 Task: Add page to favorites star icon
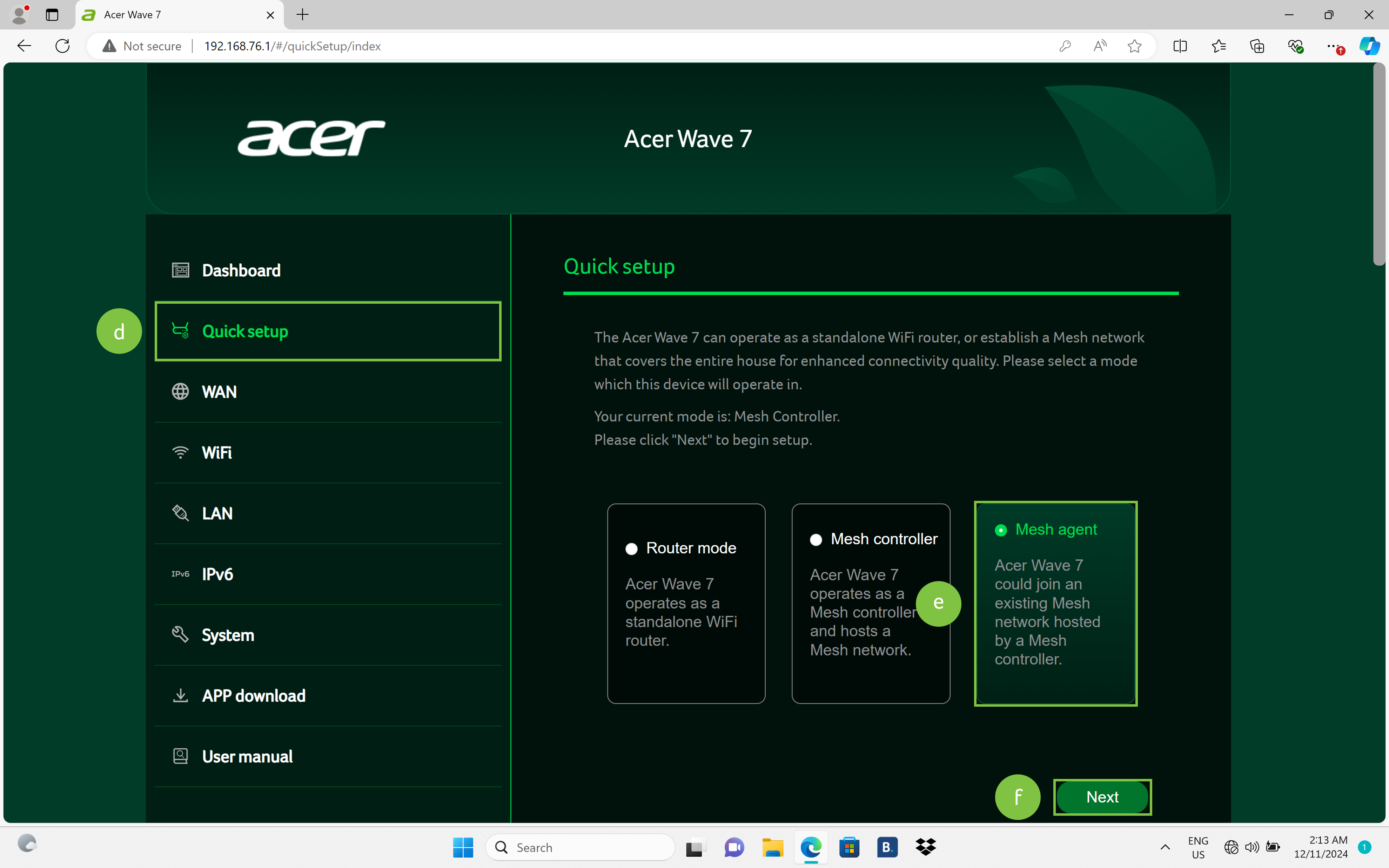click(1134, 46)
